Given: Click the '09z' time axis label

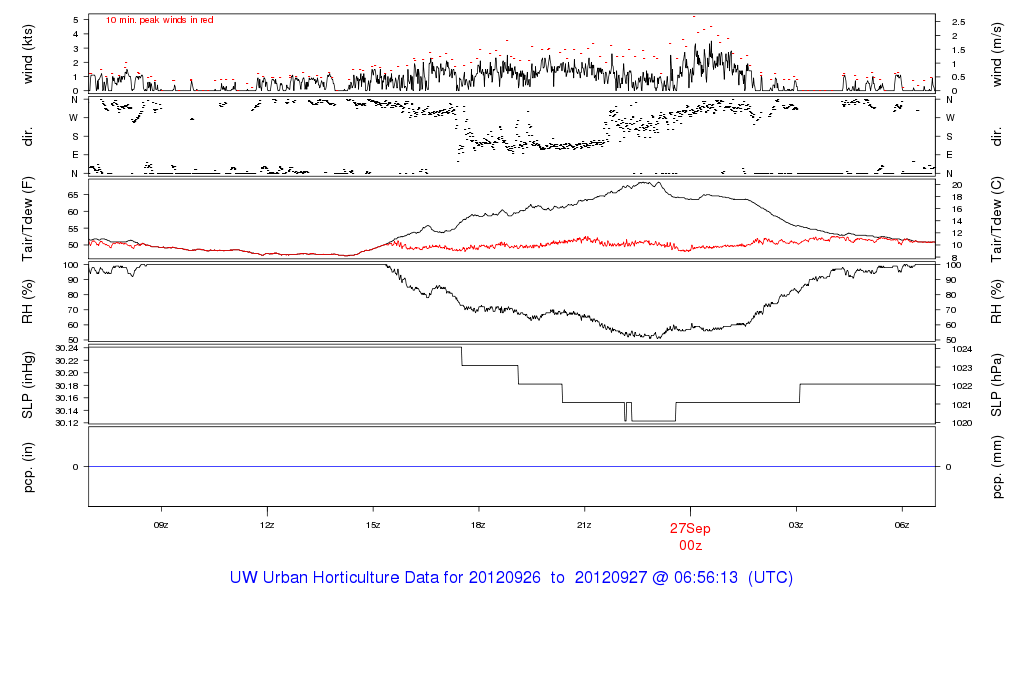Looking at the screenshot, I should coord(161,525).
